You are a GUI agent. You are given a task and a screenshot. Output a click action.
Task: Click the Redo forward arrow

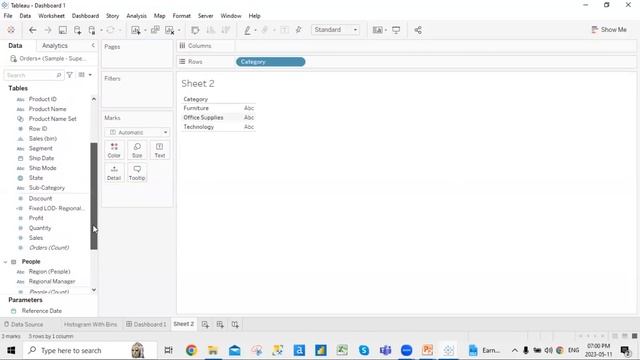48,30
